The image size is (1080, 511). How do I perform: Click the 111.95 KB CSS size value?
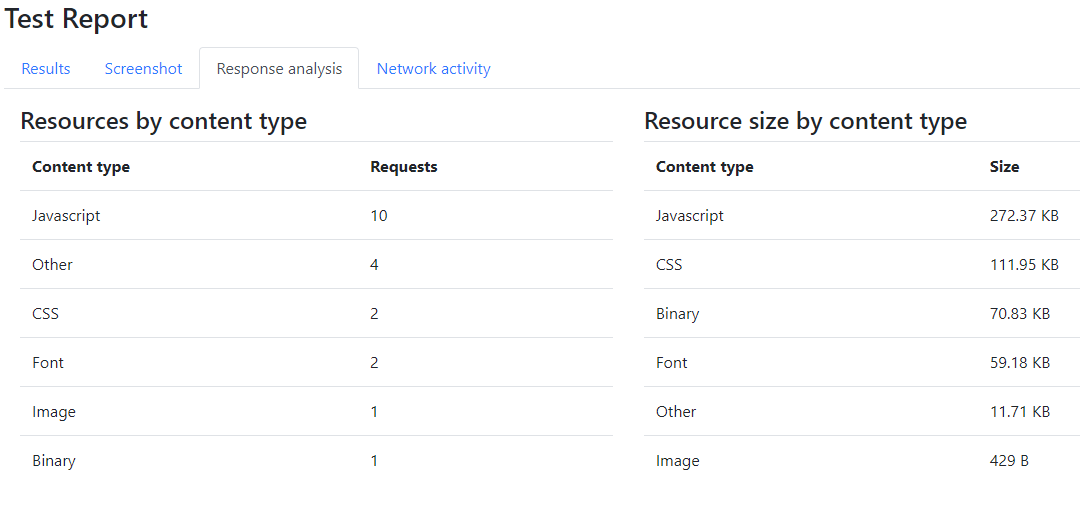[x=1024, y=264]
